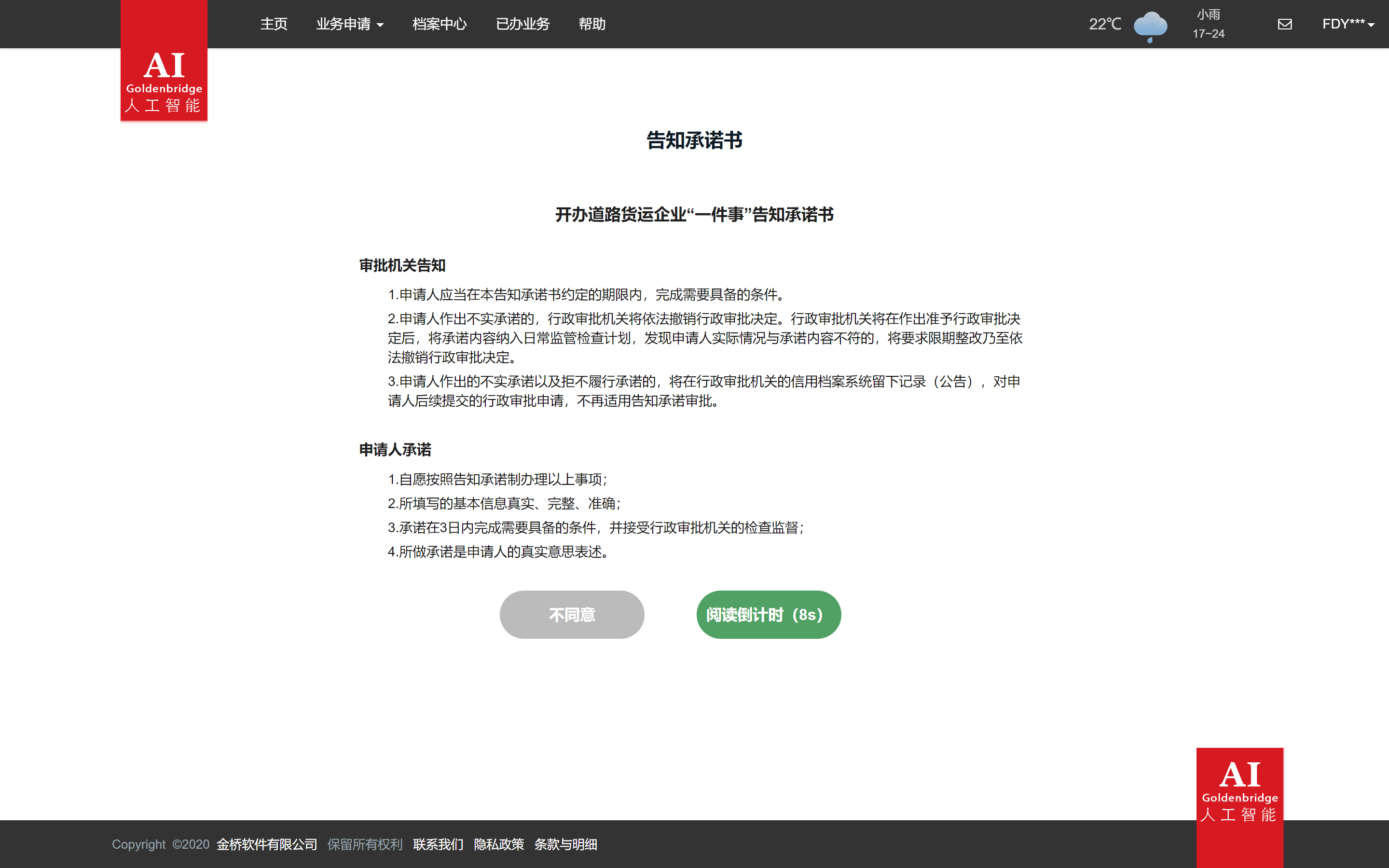Click the rain cloud weather icon
Screen dimensions: 1389x868
[1150, 25]
